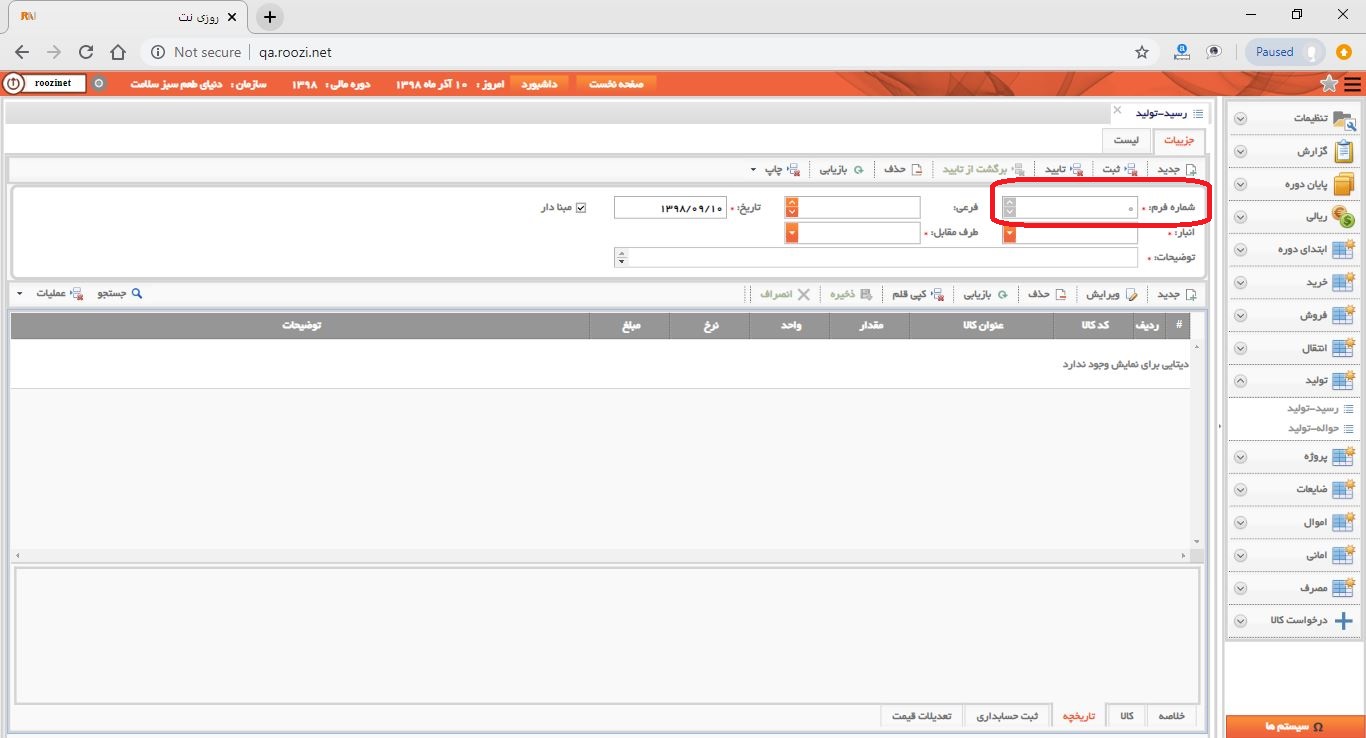Viewport: 1366px width, 738px height.
Task: Open the انبار warehouse dropdown arrow
Action: point(1009,234)
